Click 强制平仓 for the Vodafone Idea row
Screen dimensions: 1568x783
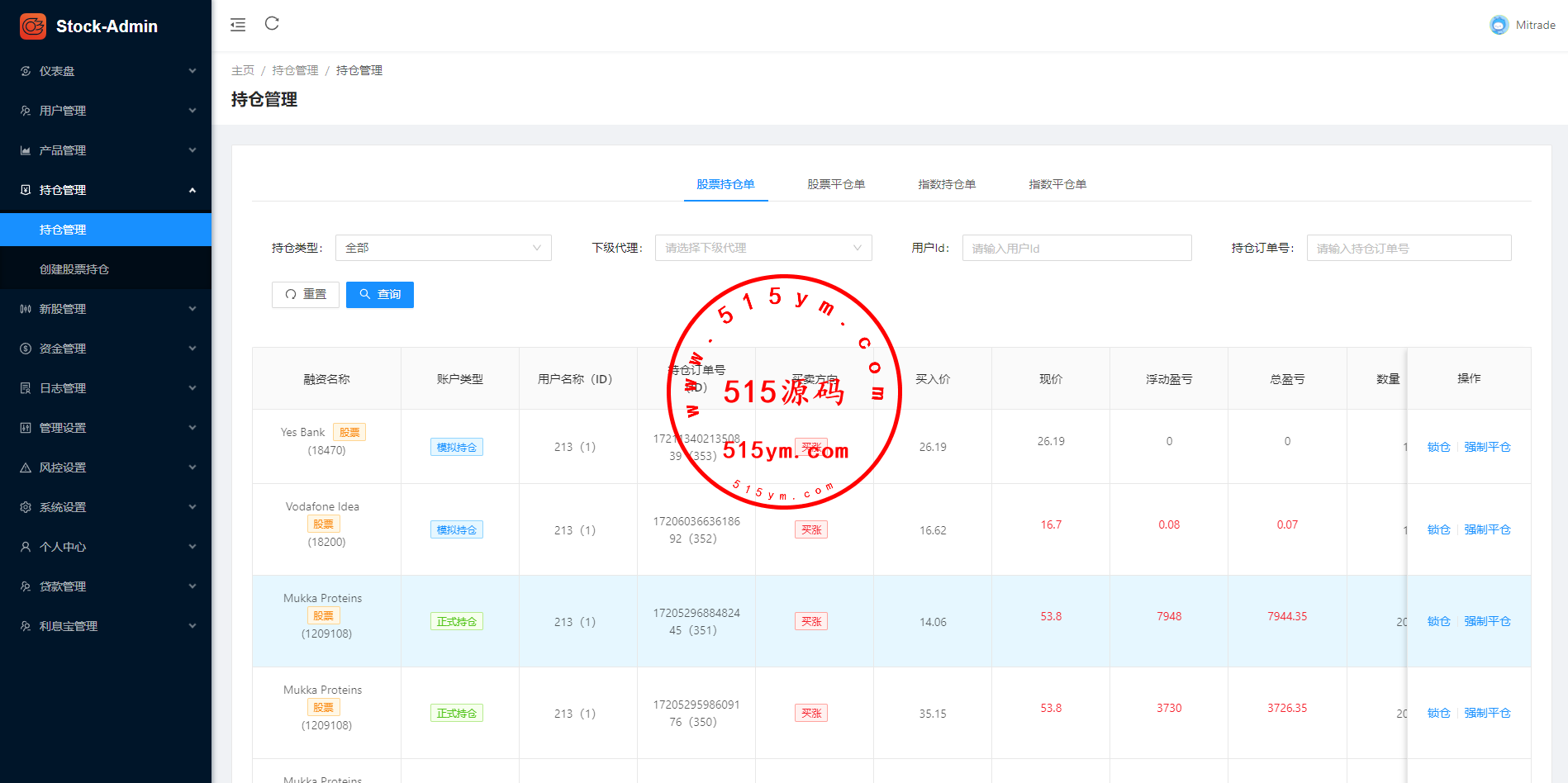(1487, 529)
